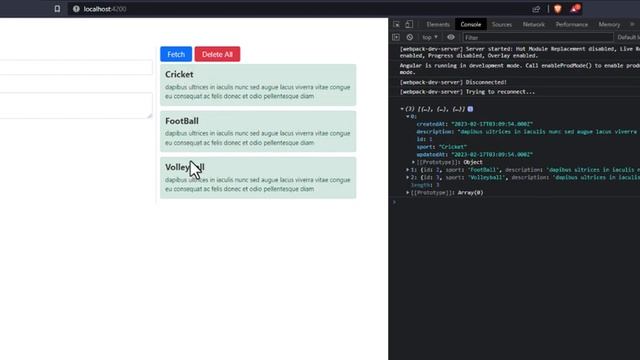Select the length property line
Image resolution: width=640 pixels, height=360 pixels.
click(425, 185)
